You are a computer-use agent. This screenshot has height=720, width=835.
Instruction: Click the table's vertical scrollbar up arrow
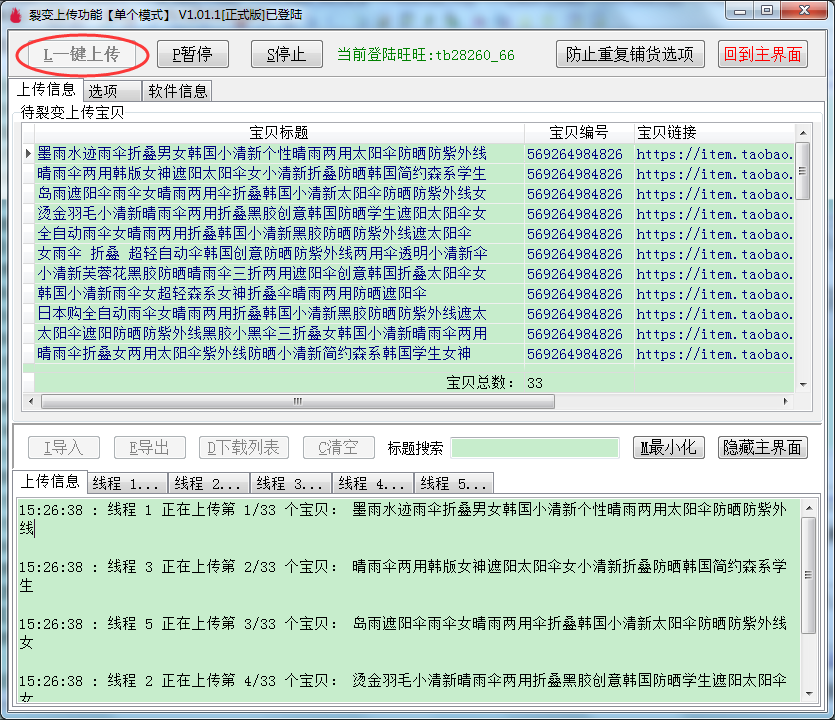[802, 132]
